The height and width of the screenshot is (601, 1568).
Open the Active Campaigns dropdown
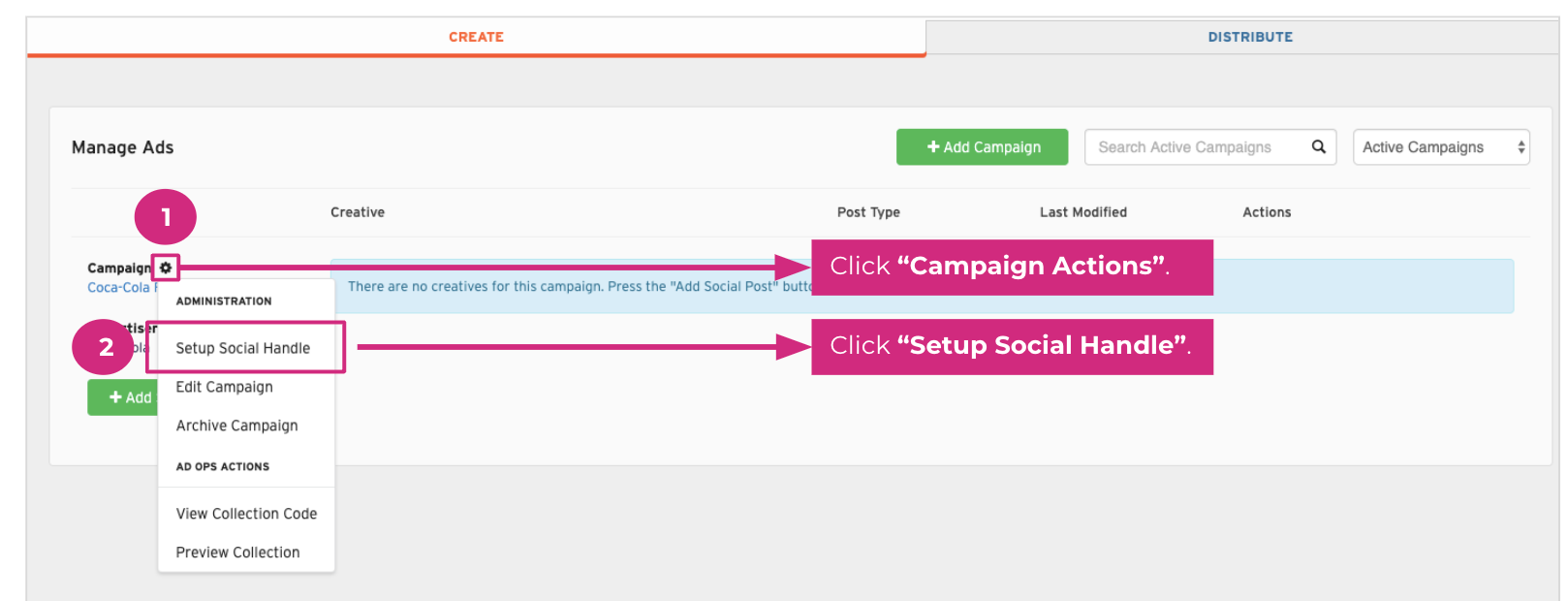1439,147
